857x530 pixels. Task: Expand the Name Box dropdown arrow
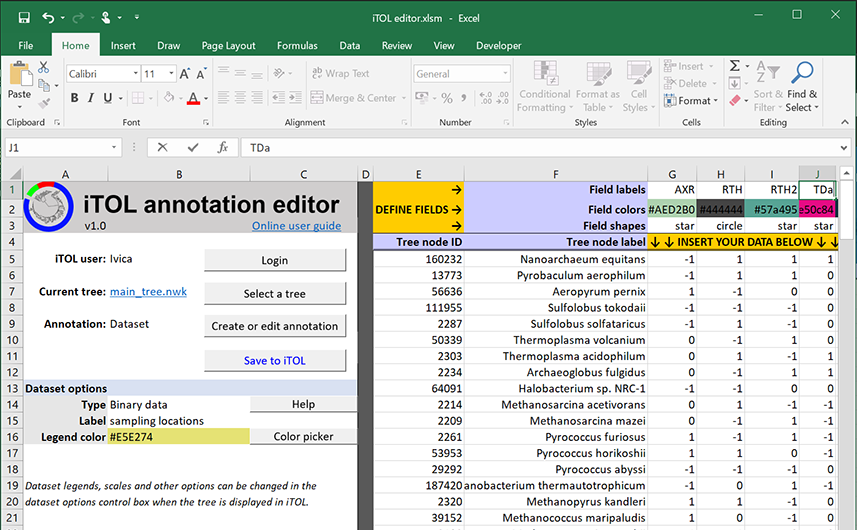[x=114, y=148]
